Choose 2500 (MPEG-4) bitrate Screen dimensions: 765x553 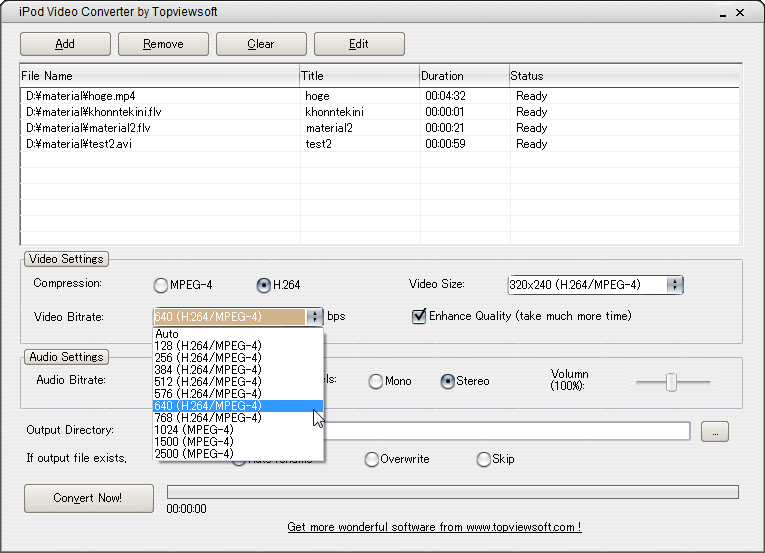[x=238, y=453]
